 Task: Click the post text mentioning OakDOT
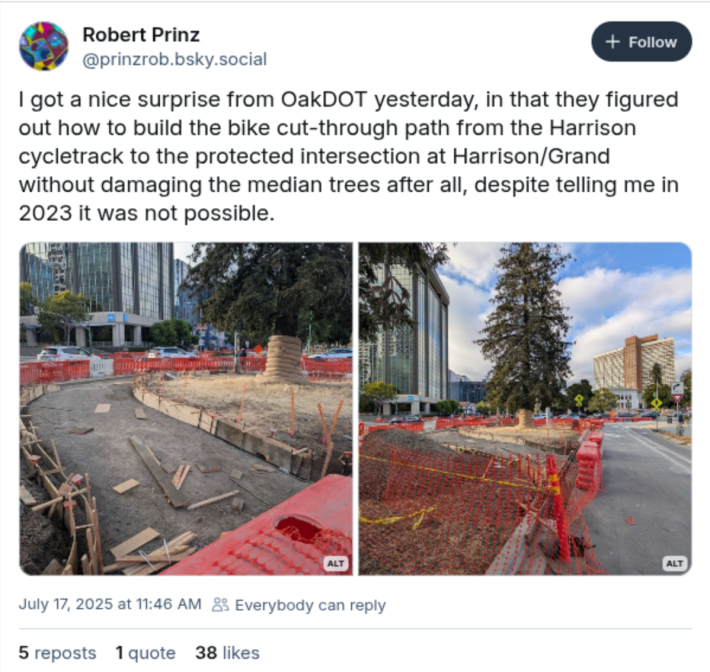pyautogui.click(x=349, y=156)
